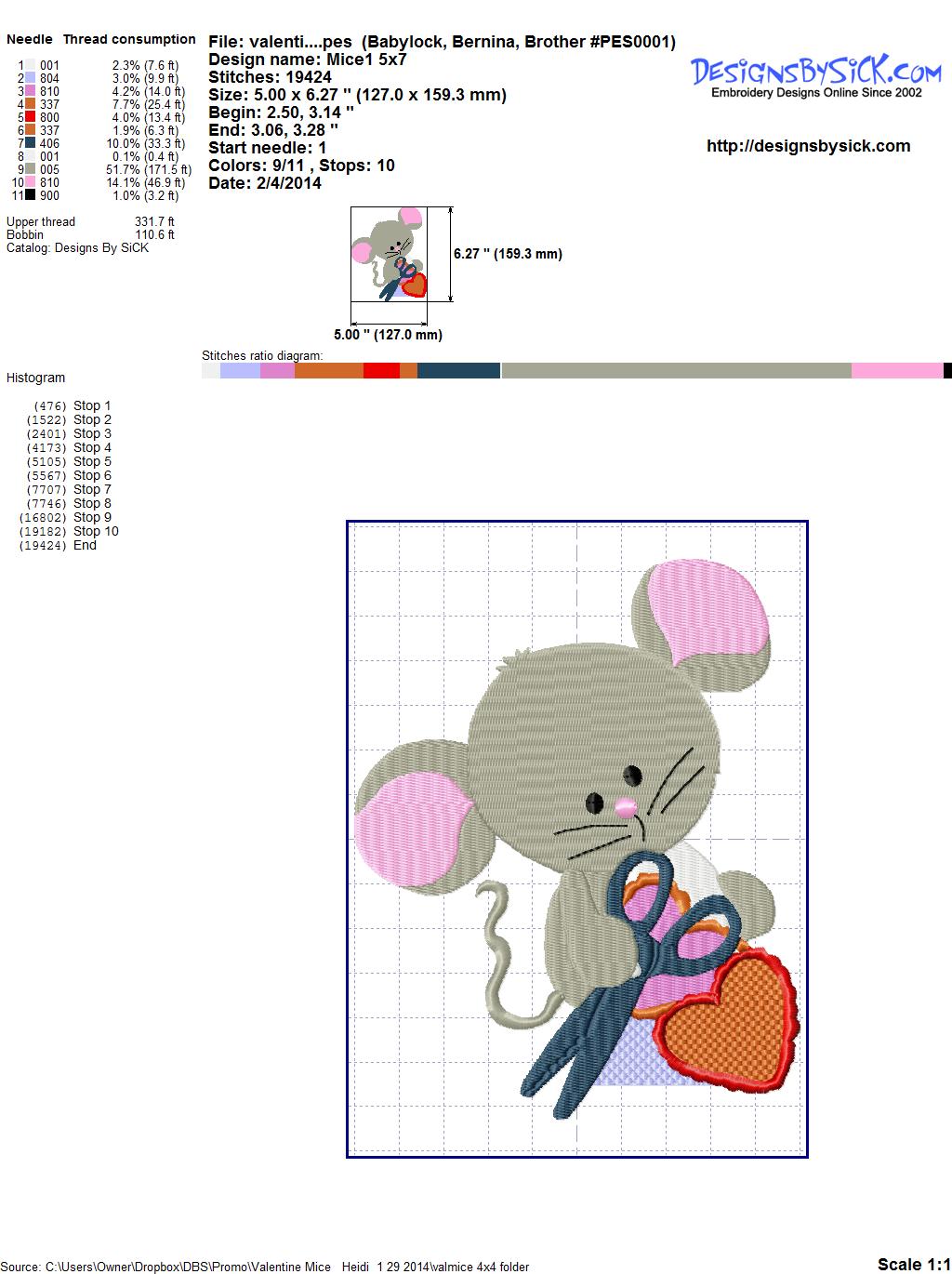Select Stop 10 in the histogram list

(96, 531)
